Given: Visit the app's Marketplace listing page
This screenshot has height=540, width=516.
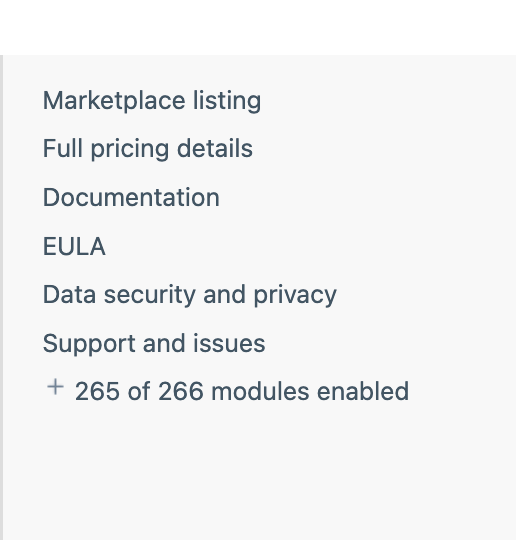Looking at the screenshot, I should [x=152, y=101].
